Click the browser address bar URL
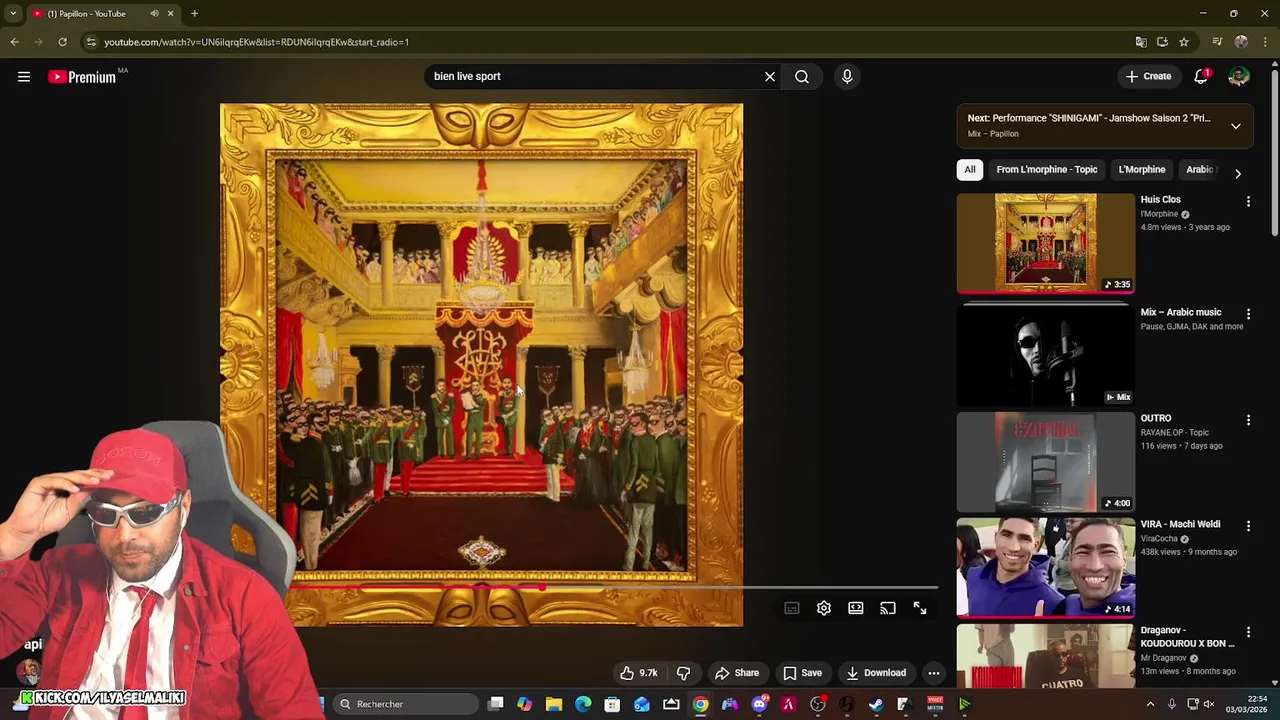The image size is (1280, 720). [256, 42]
